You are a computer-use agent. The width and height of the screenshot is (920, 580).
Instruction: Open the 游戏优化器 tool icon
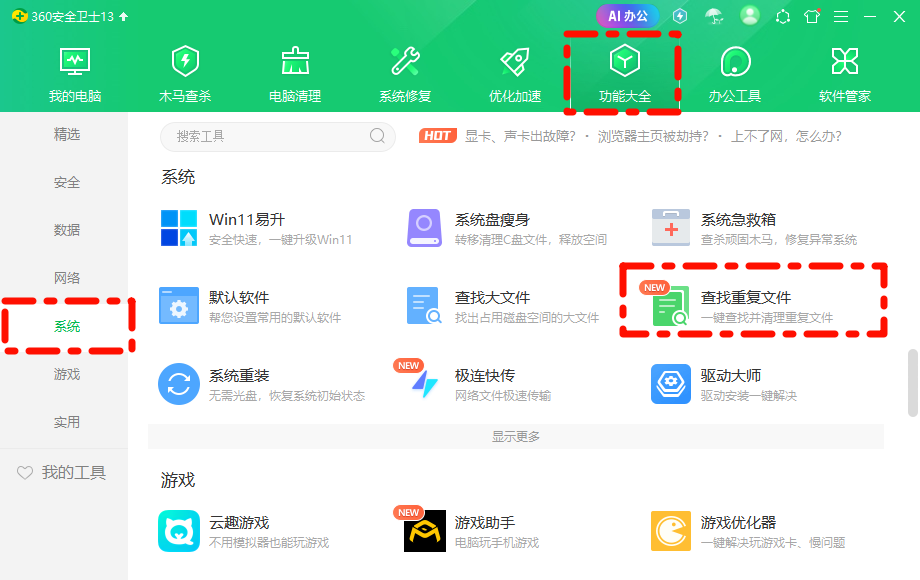[x=671, y=531]
